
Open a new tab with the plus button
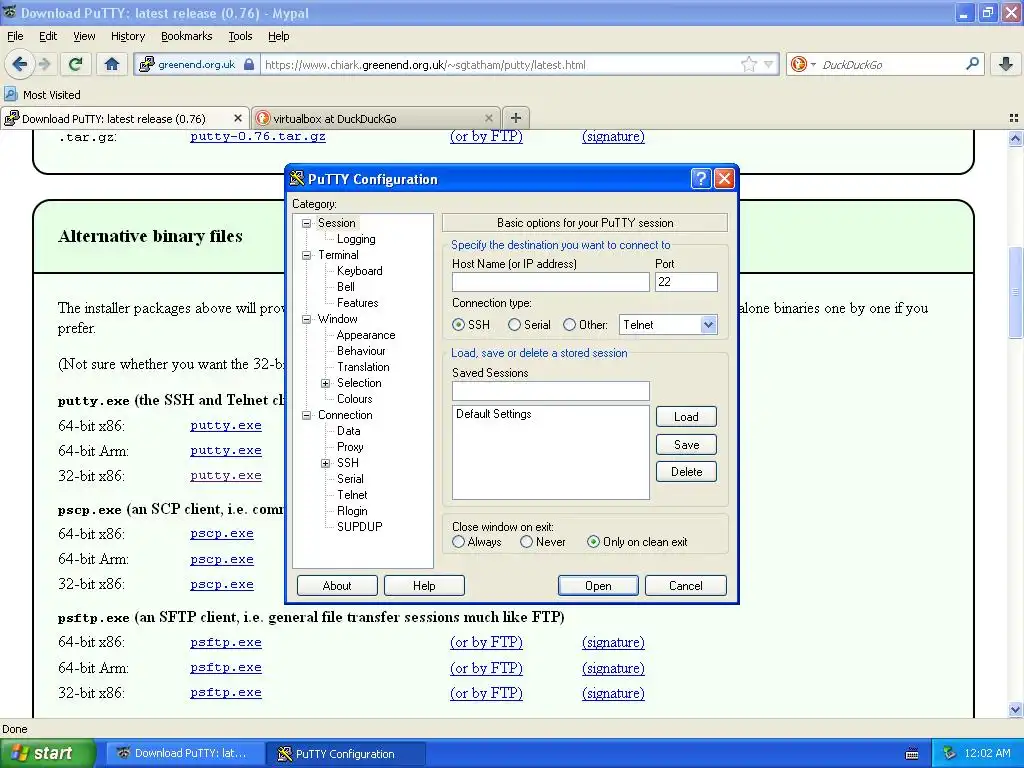[516, 118]
